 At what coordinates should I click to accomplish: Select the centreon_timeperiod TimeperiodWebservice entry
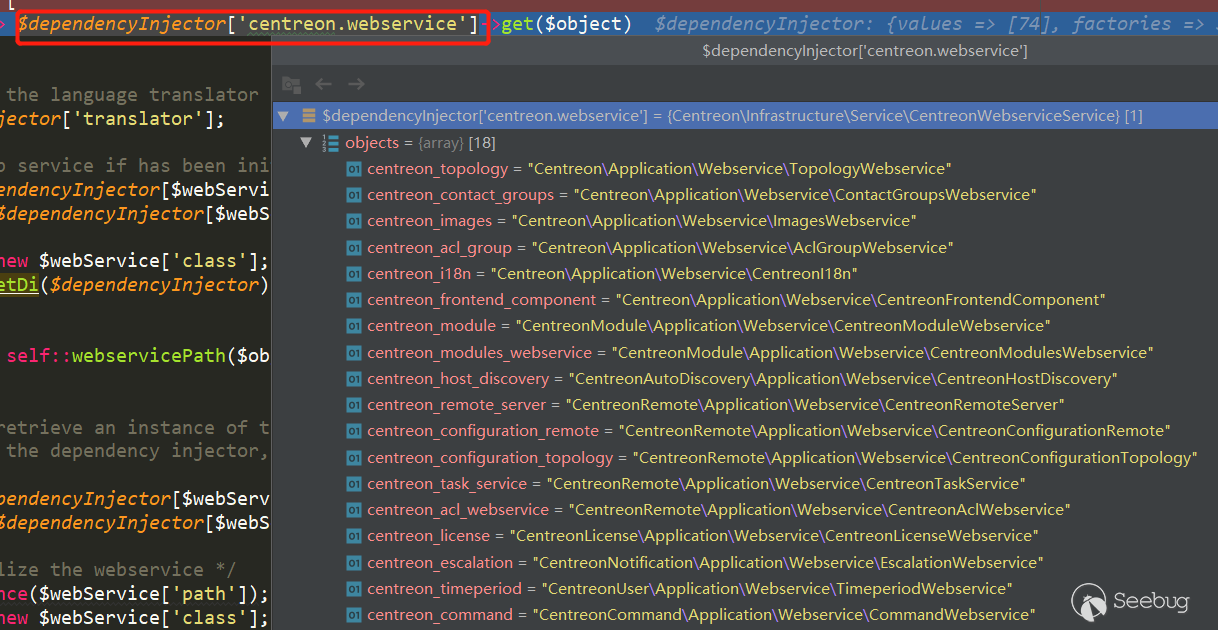(x=689, y=589)
